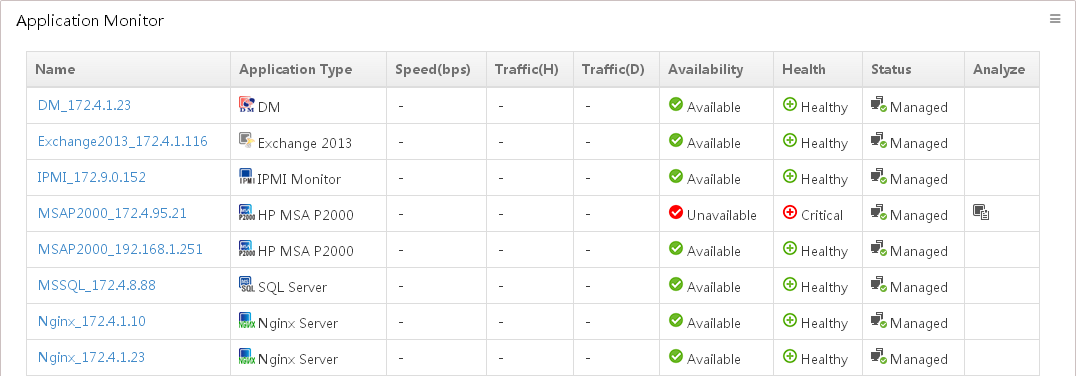The height and width of the screenshot is (376, 1076).
Task: Open the Exchange2013_172.4.1.116 link
Action: pyautogui.click(x=122, y=141)
